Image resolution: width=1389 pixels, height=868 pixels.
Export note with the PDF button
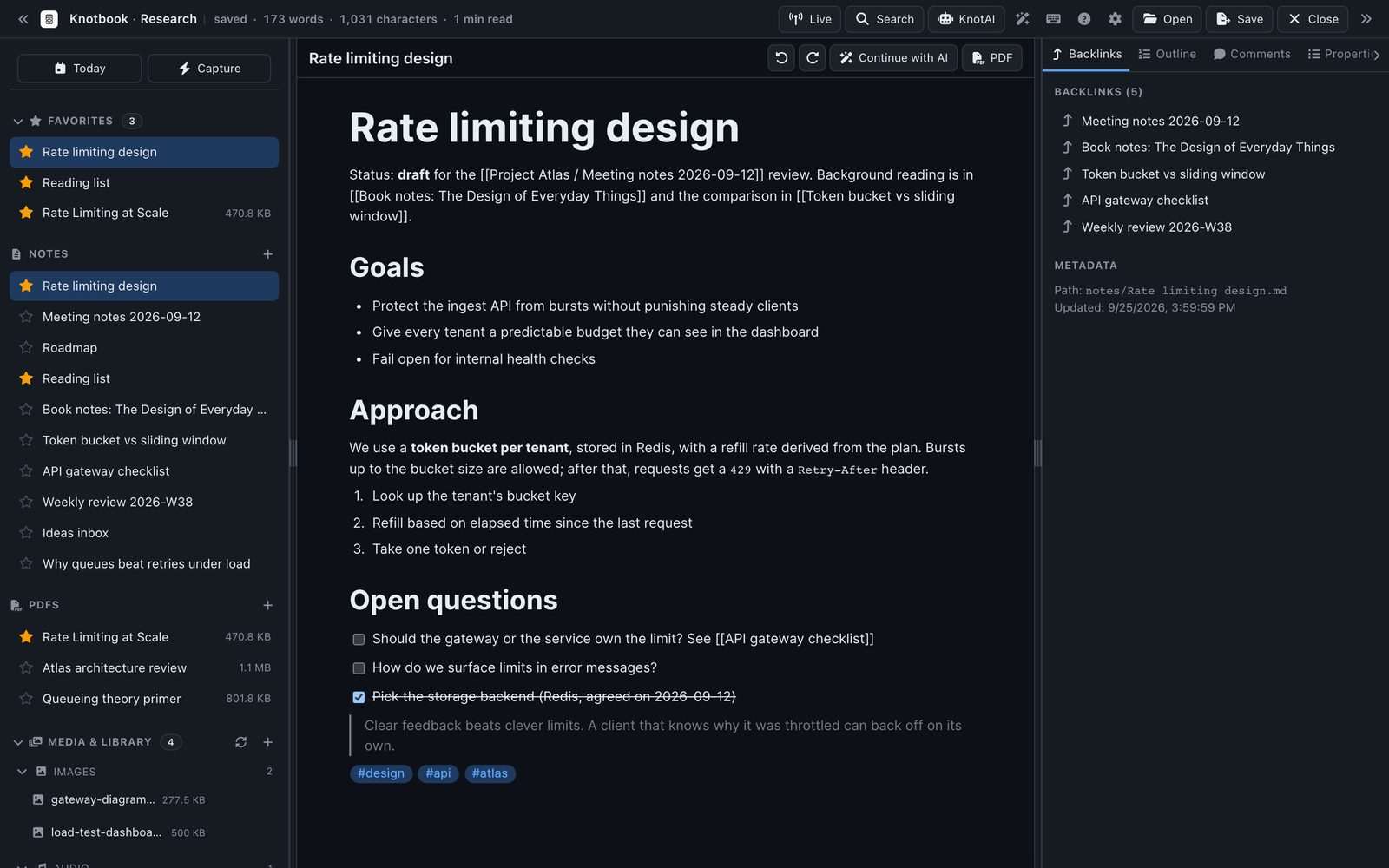[x=991, y=58]
